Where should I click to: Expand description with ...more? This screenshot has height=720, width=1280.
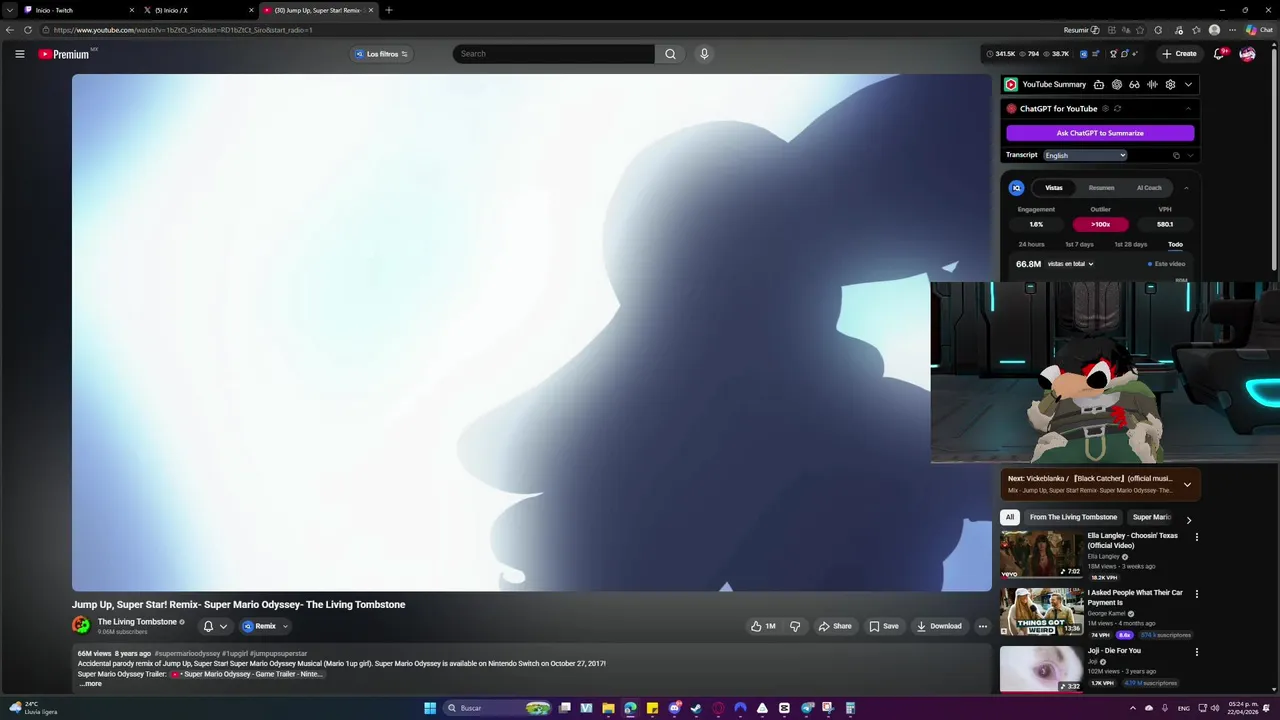pyautogui.click(x=91, y=684)
